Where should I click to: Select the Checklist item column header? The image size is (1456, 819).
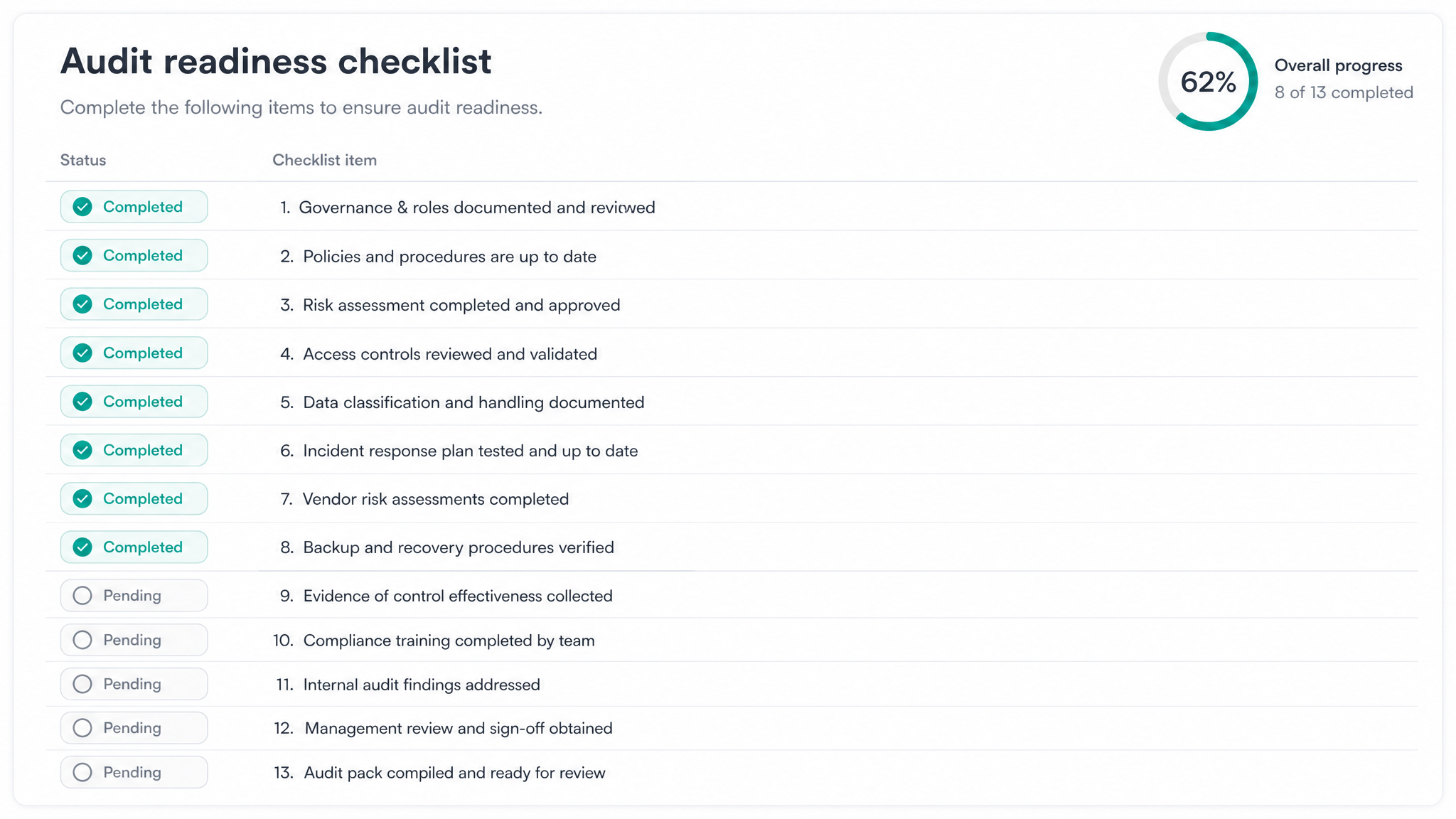tap(324, 160)
